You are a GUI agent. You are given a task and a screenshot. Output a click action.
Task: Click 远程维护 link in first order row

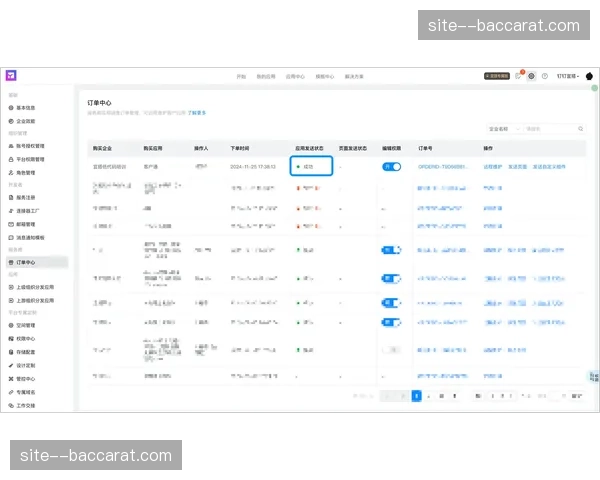(x=493, y=166)
